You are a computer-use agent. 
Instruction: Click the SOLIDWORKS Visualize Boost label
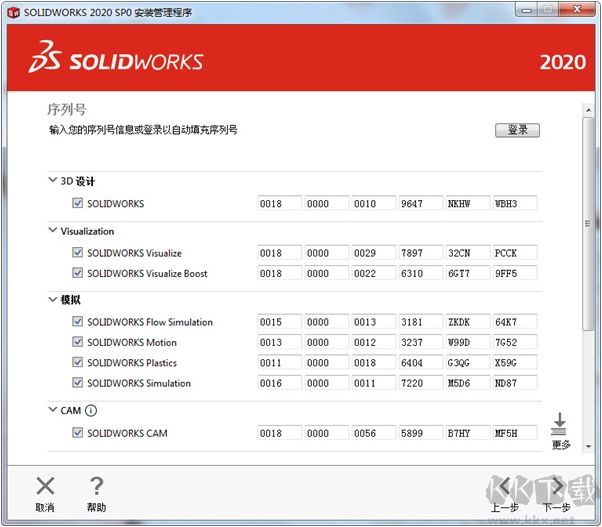pyautogui.click(x=147, y=273)
